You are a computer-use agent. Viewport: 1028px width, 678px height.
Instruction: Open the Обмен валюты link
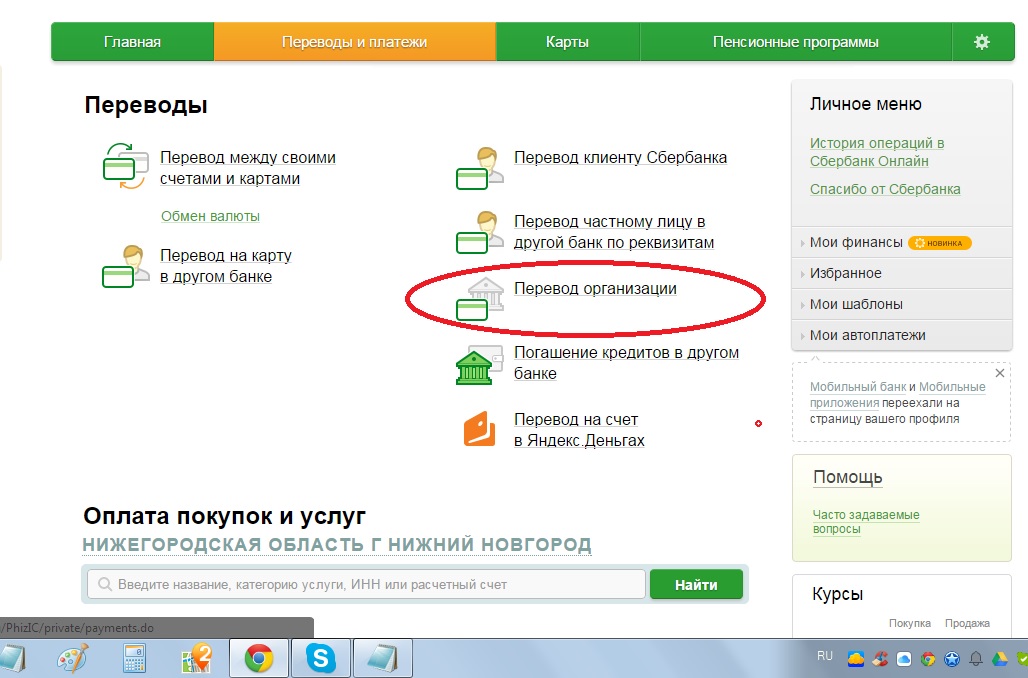210,216
